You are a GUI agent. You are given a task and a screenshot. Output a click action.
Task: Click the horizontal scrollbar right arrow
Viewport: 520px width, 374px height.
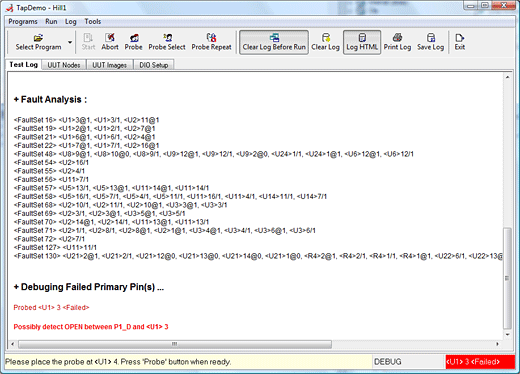497,344
